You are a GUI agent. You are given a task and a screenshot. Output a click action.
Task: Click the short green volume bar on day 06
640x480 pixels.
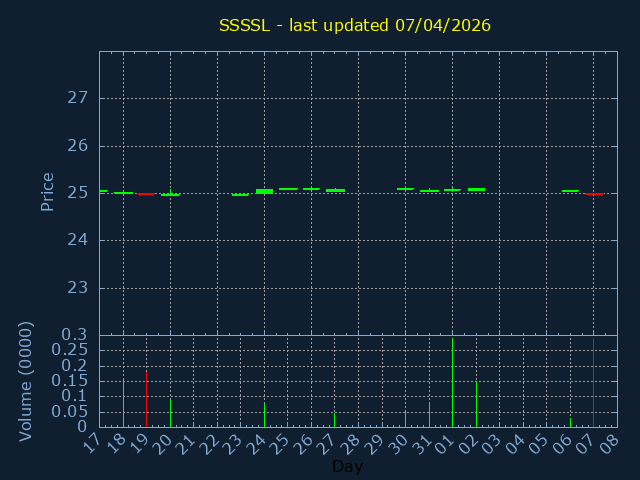(571, 422)
